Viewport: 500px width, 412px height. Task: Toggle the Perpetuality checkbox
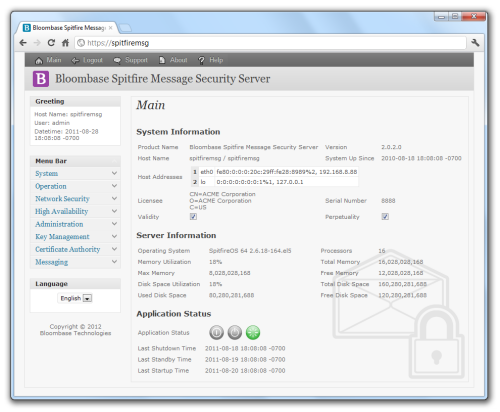coord(385,217)
